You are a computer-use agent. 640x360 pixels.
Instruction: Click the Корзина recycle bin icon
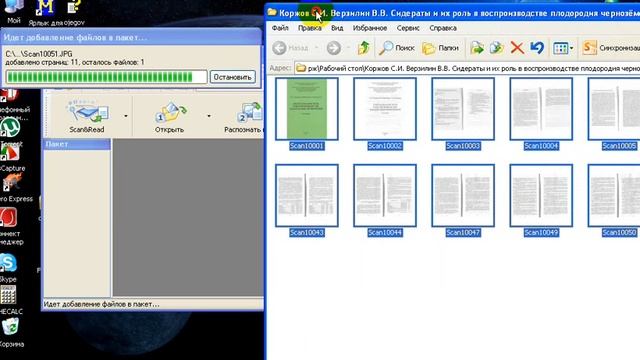(10, 327)
